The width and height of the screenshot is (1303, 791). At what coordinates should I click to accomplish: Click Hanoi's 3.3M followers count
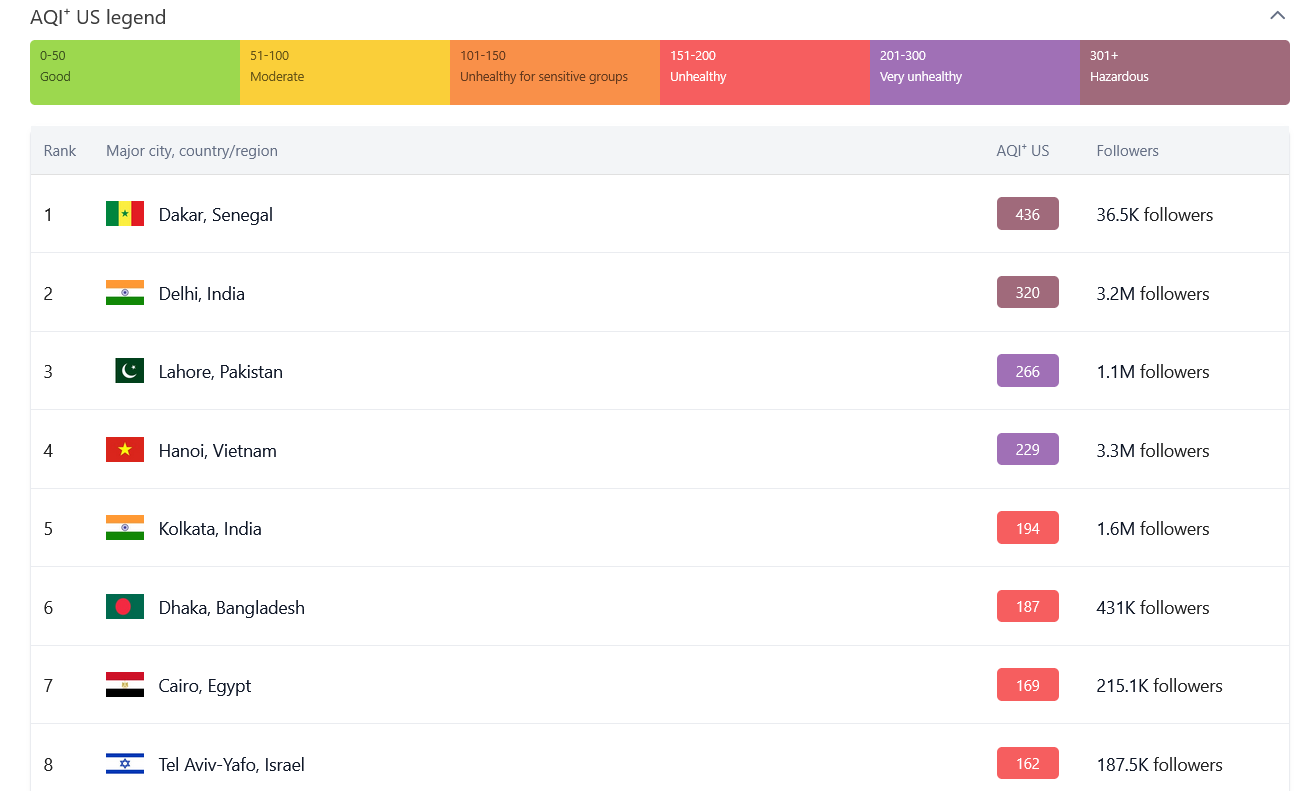point(1153,451)
